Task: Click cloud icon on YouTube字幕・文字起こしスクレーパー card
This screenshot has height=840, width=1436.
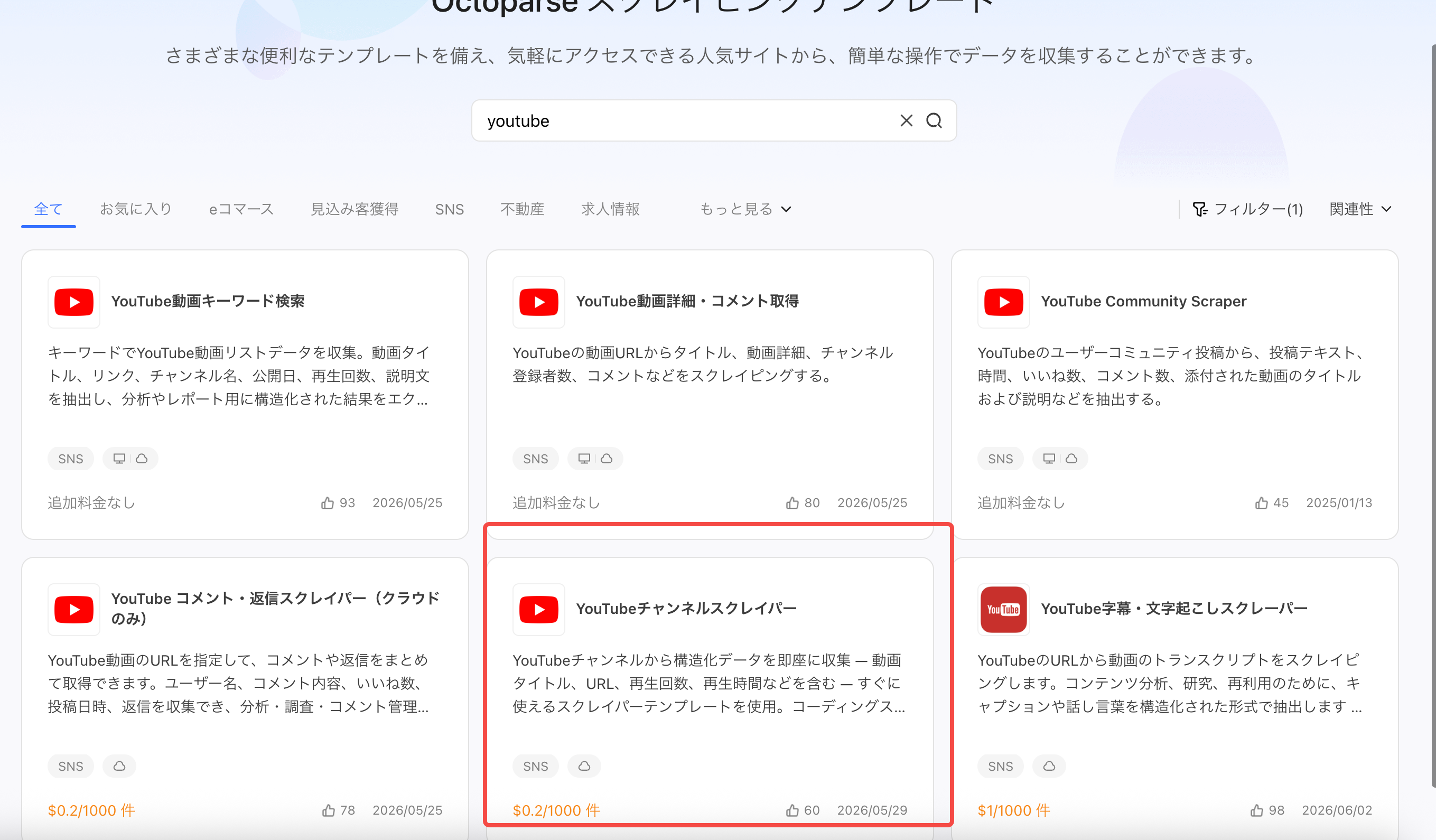Action: [x=1049, y=767]
